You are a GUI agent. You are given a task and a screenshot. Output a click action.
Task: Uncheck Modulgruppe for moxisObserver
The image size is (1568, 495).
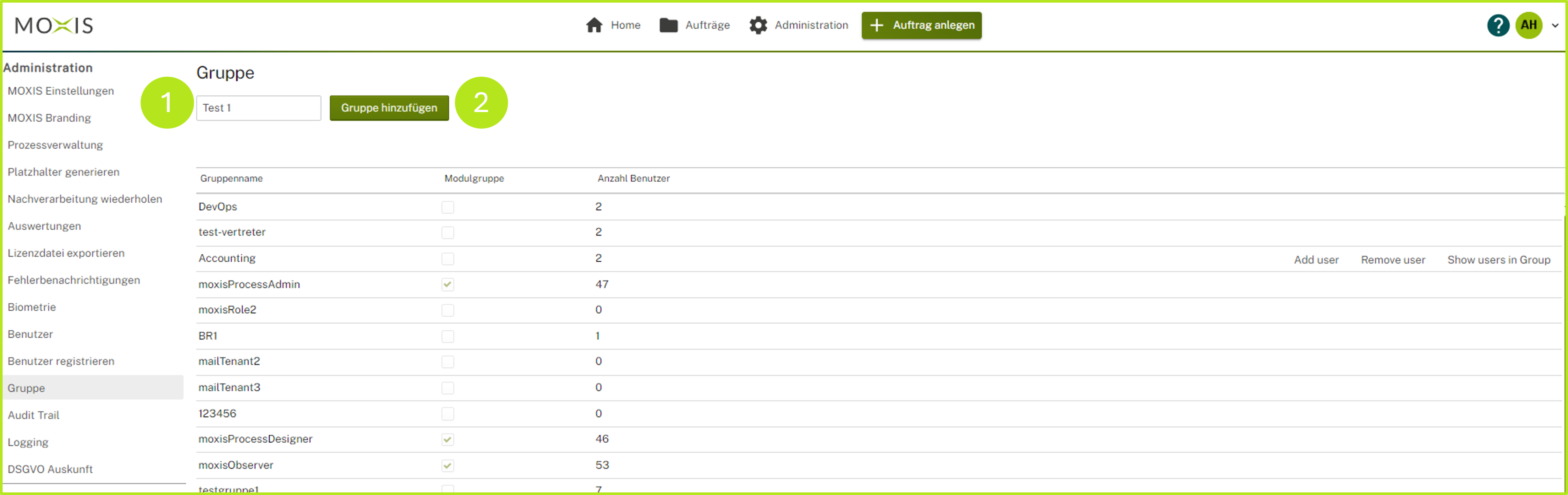448,466
